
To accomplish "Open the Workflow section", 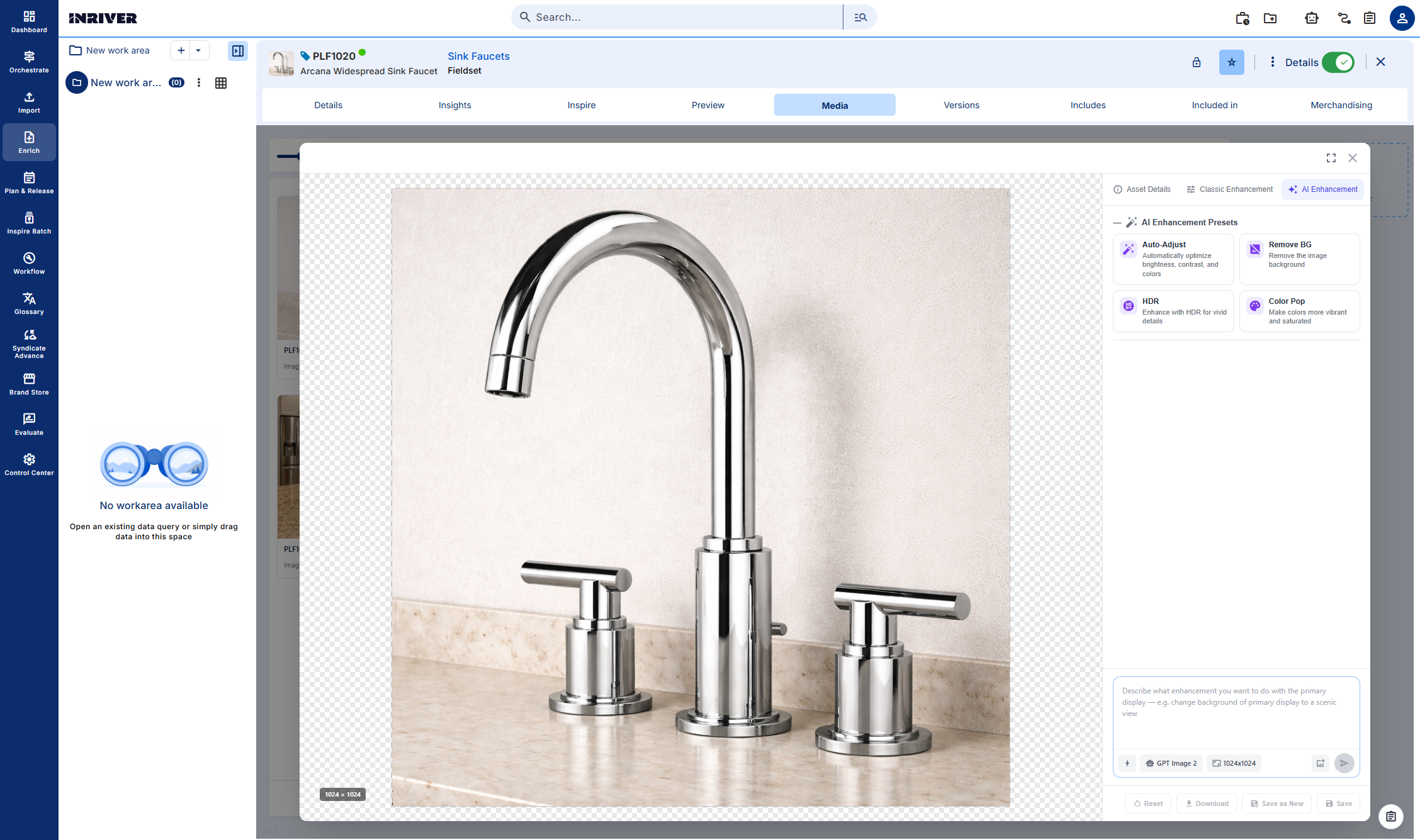I will tap(29, 263).
